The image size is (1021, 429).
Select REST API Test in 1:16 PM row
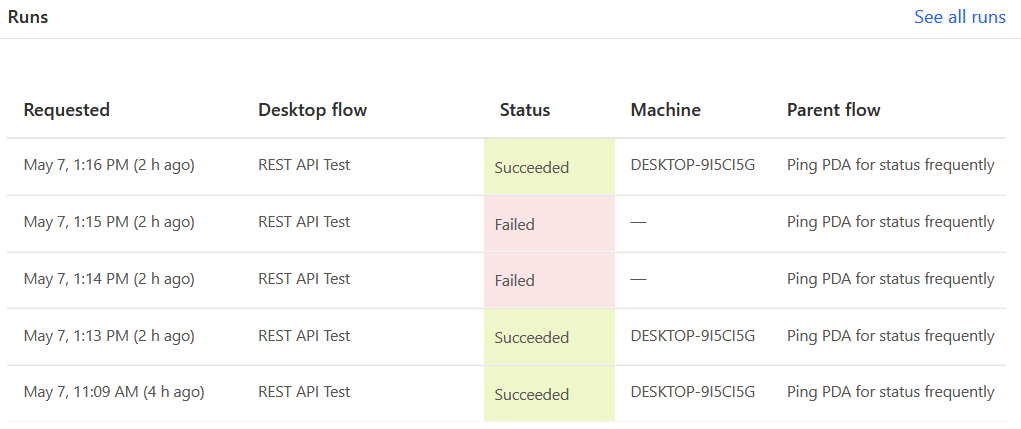click(x=304, y=165)
